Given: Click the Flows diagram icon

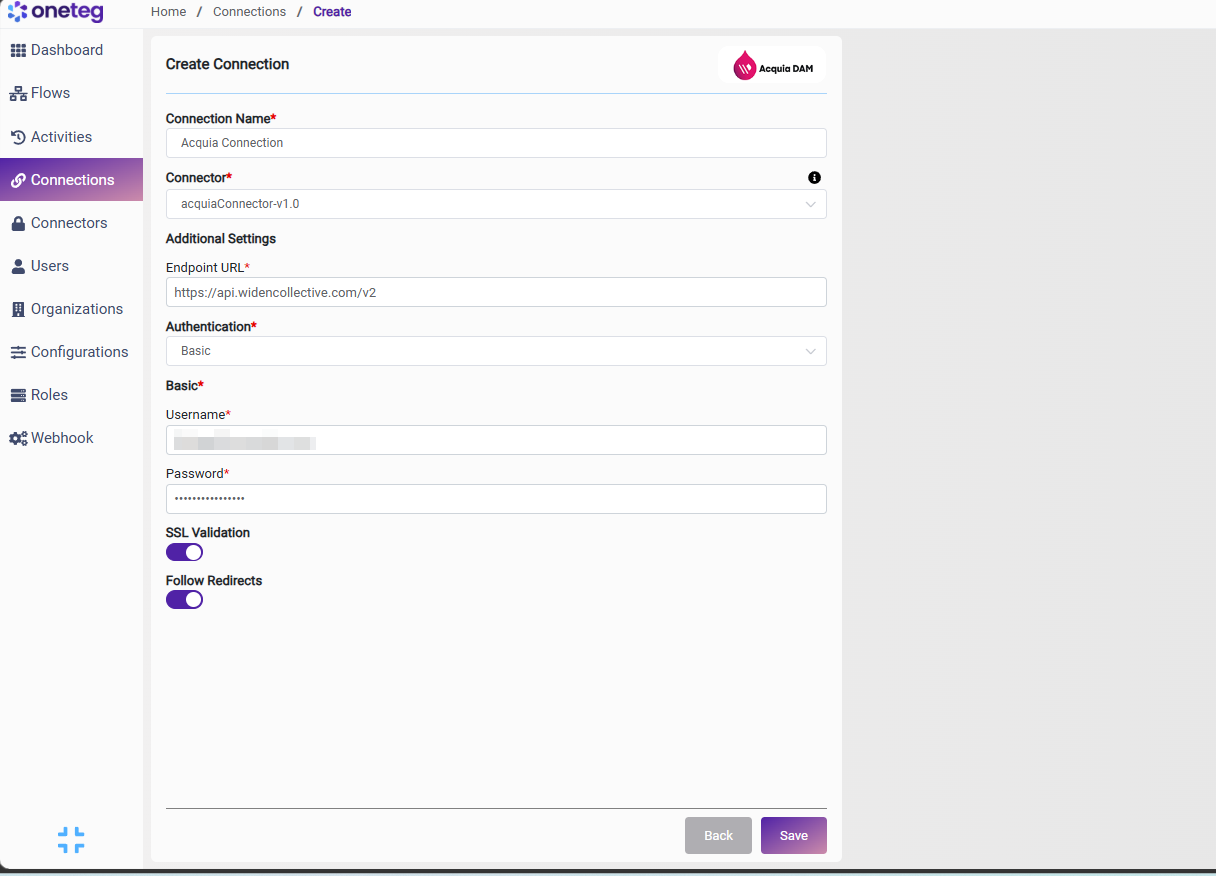Looking at the screenshot, I should 18,93.
